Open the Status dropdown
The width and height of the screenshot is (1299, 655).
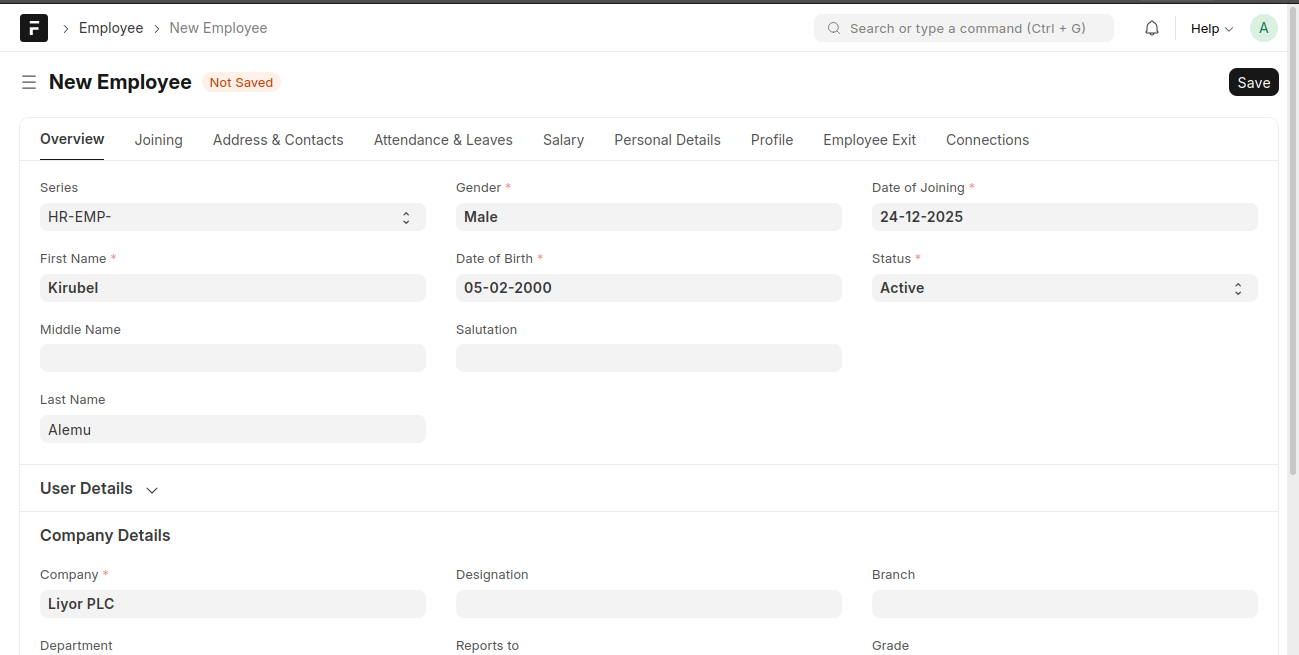tap(1064, 288)
